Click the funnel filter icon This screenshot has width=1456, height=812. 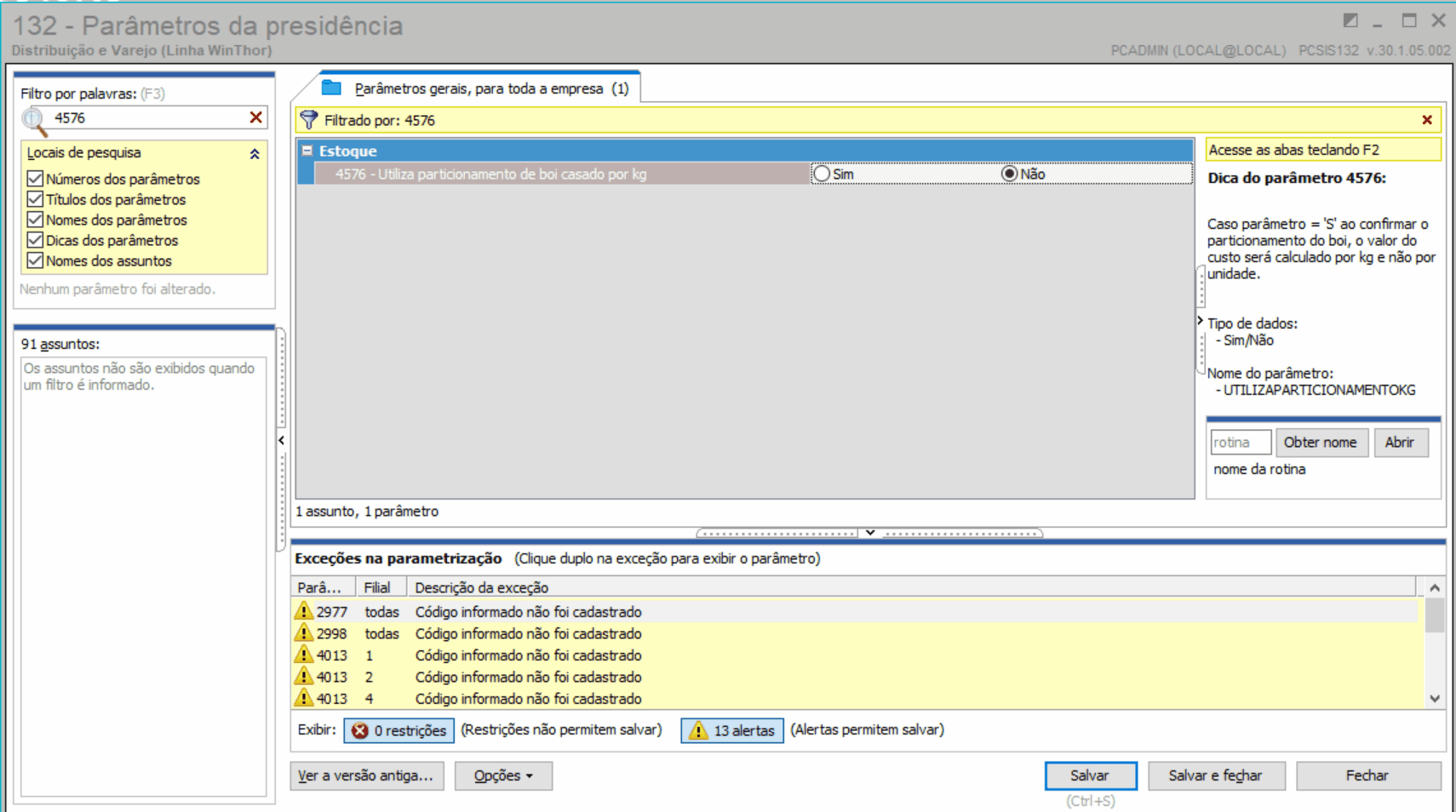tap(308, 120)
